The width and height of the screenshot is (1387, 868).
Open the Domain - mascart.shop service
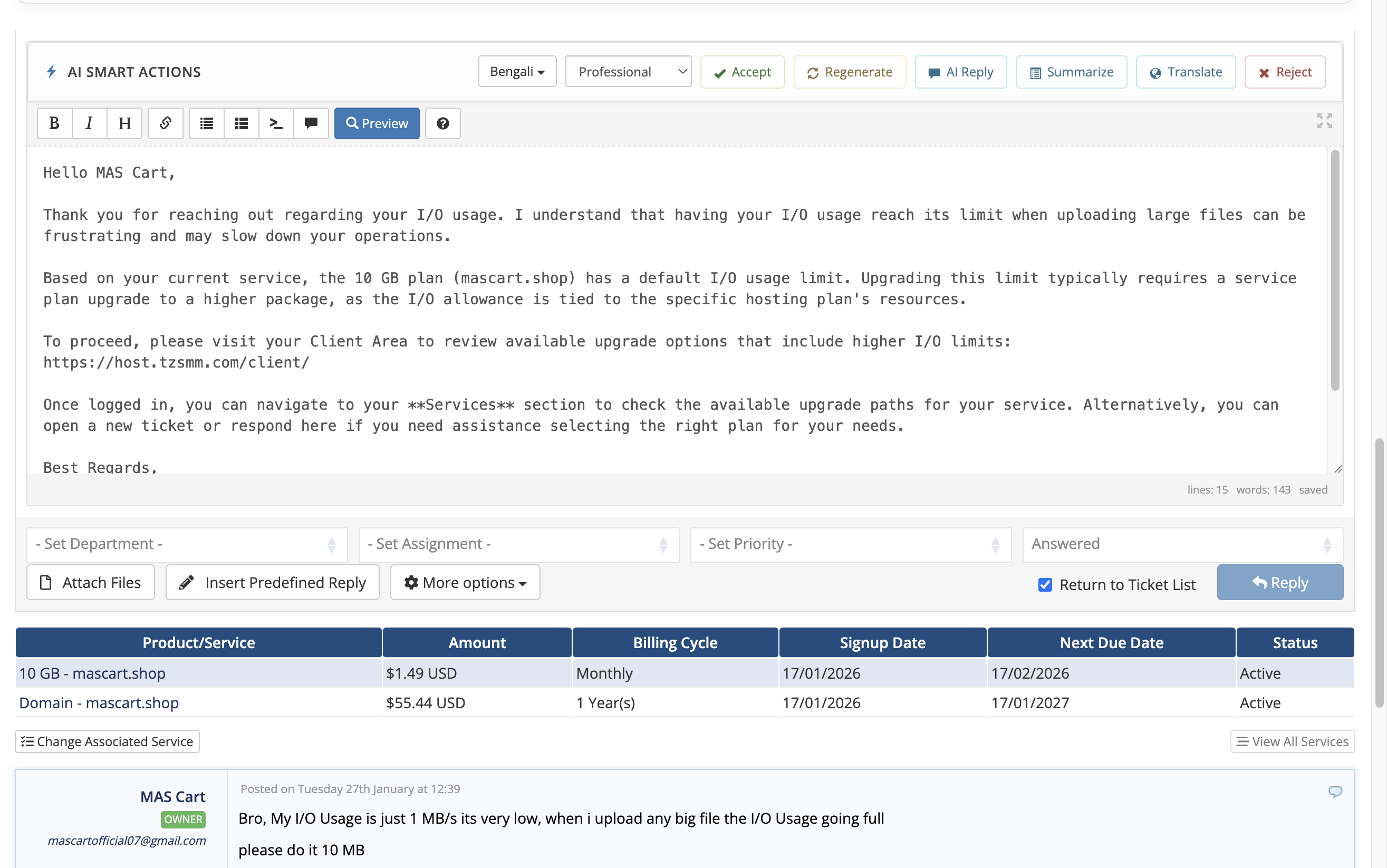click(98, 702)
